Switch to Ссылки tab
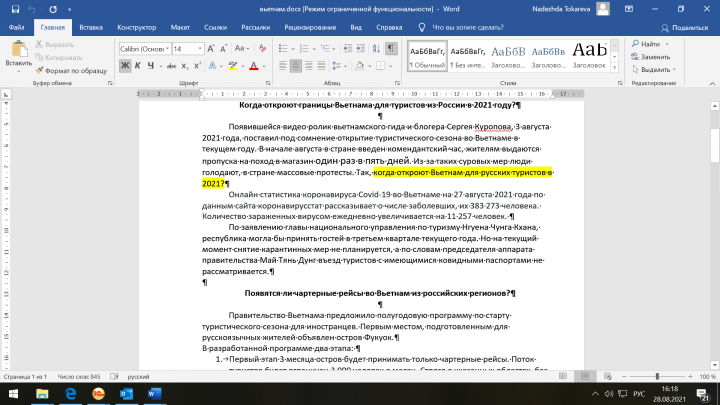This screenshot has height=405, width=720. [215, 28]
